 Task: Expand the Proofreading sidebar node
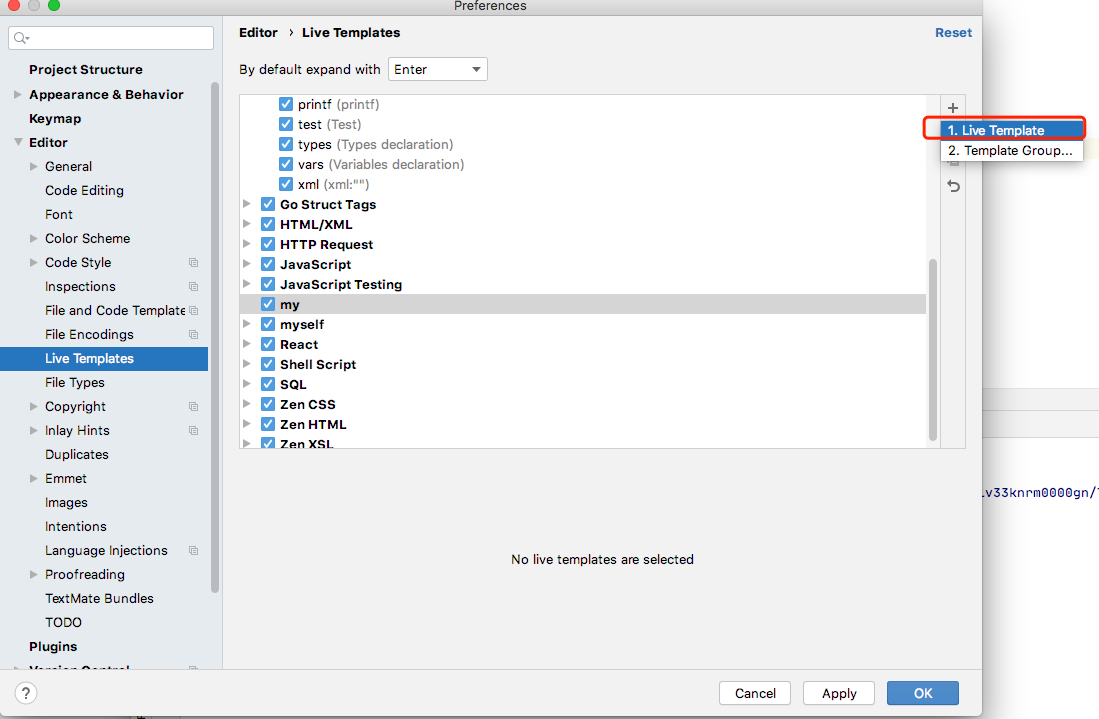[34, 574]
